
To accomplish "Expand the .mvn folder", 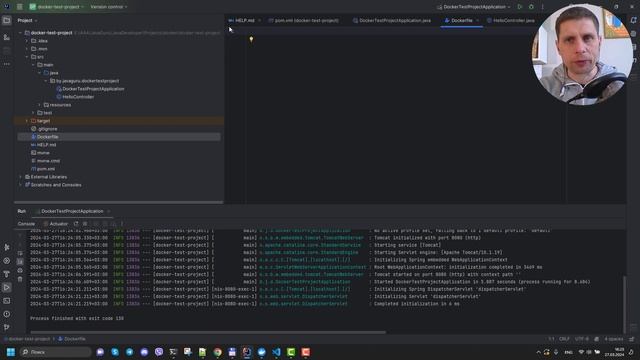I will click(x=27, y=49).
